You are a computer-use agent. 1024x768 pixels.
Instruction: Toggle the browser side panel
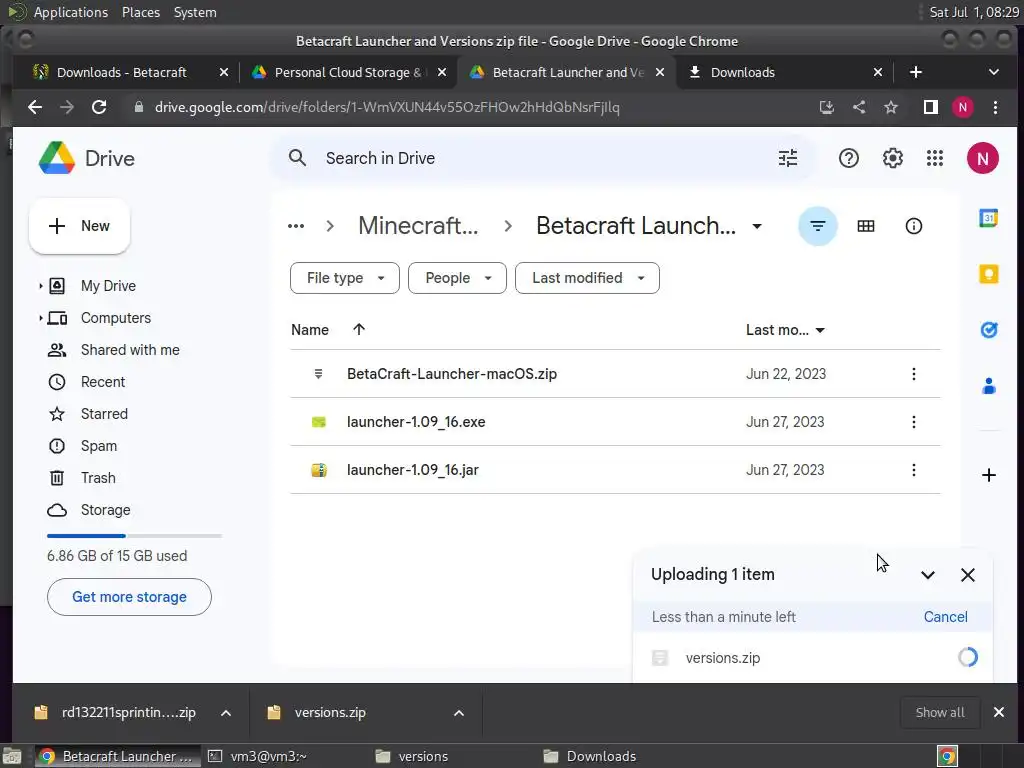point(931,107)
